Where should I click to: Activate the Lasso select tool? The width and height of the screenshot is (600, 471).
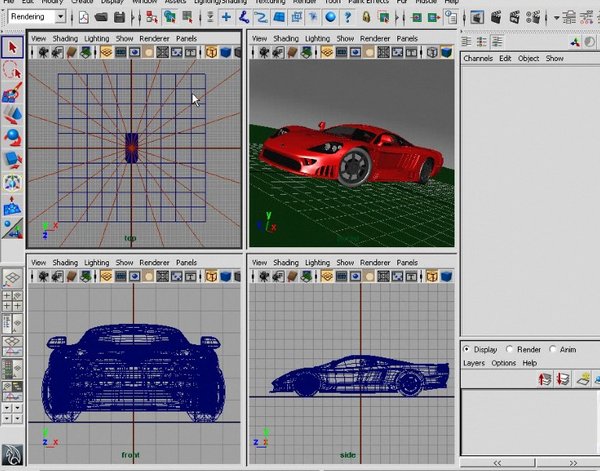click(x=13, y=70)
